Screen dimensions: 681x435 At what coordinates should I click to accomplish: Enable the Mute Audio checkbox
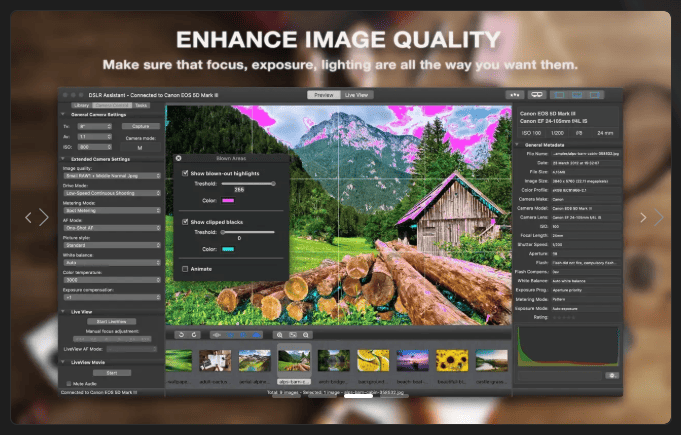coord(69,383)
